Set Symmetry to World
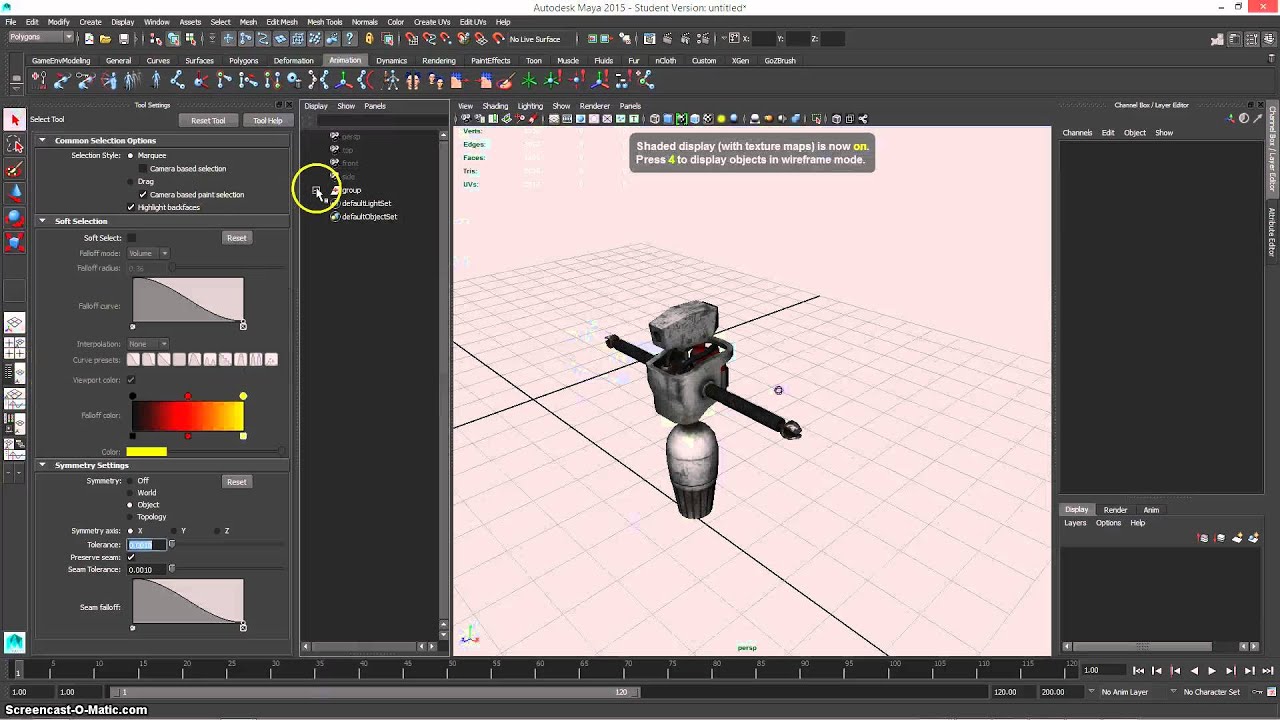The height and width of the screenshot is (720, 1280). (131, 493)
